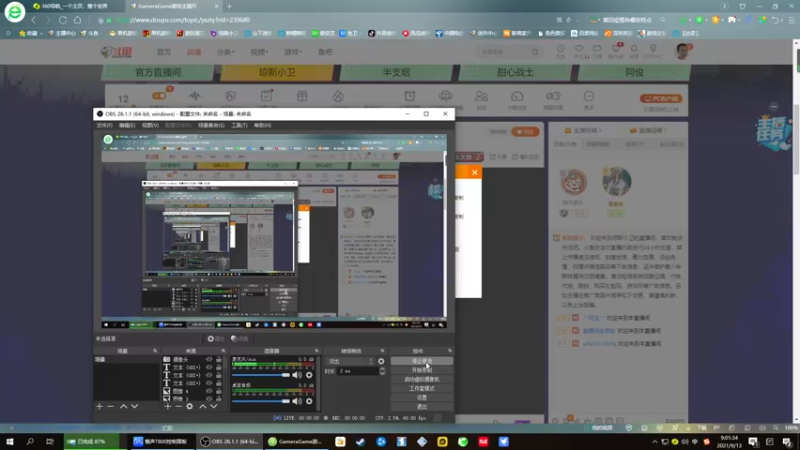This screenshot has width=800, height=450.
Task: Click 停止推流 button in OBS controls
Action: pyautogui.click(x=421, y=361)
